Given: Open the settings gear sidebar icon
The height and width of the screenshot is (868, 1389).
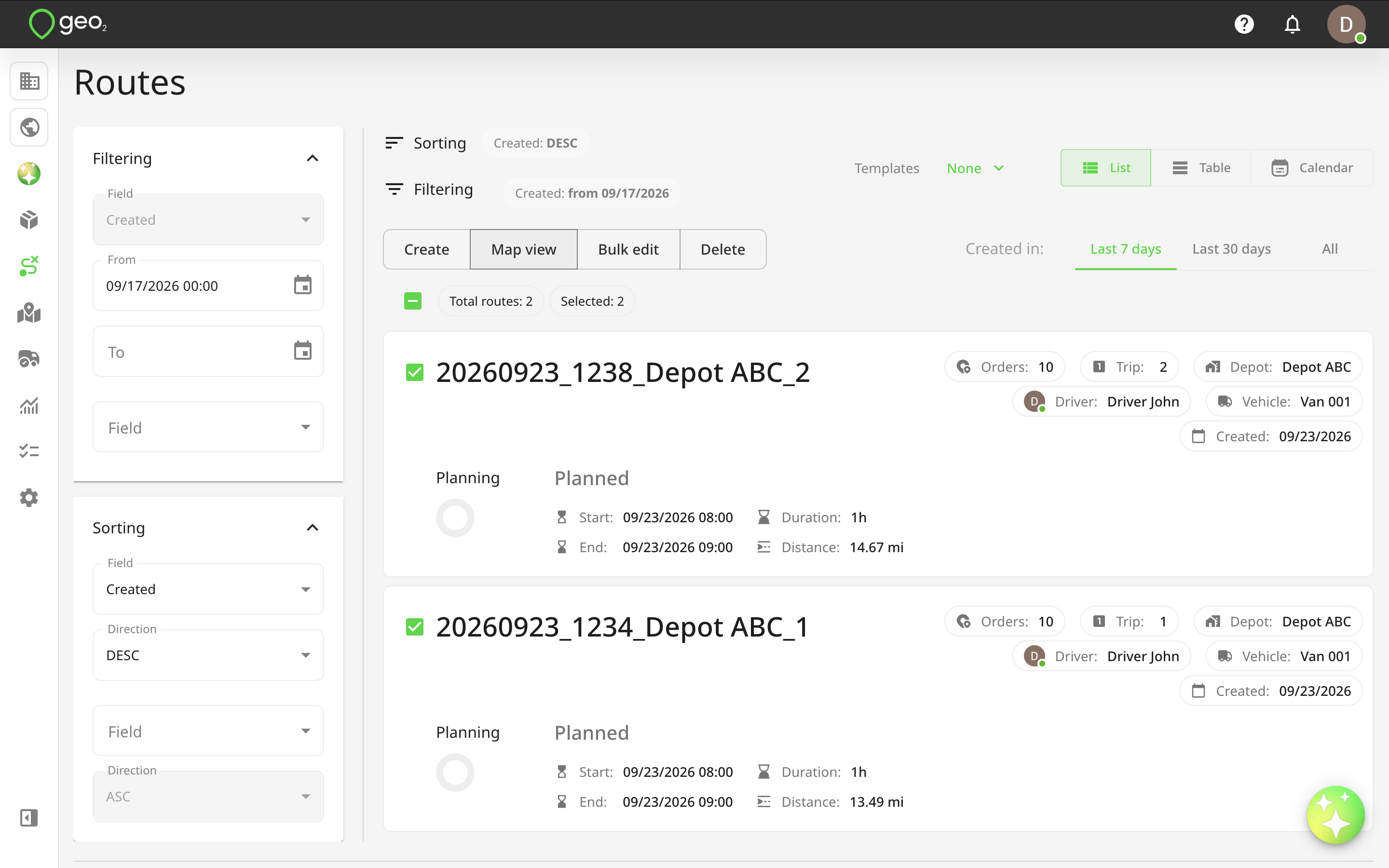Looking at the screenshot, I should [x=29, y=498].
